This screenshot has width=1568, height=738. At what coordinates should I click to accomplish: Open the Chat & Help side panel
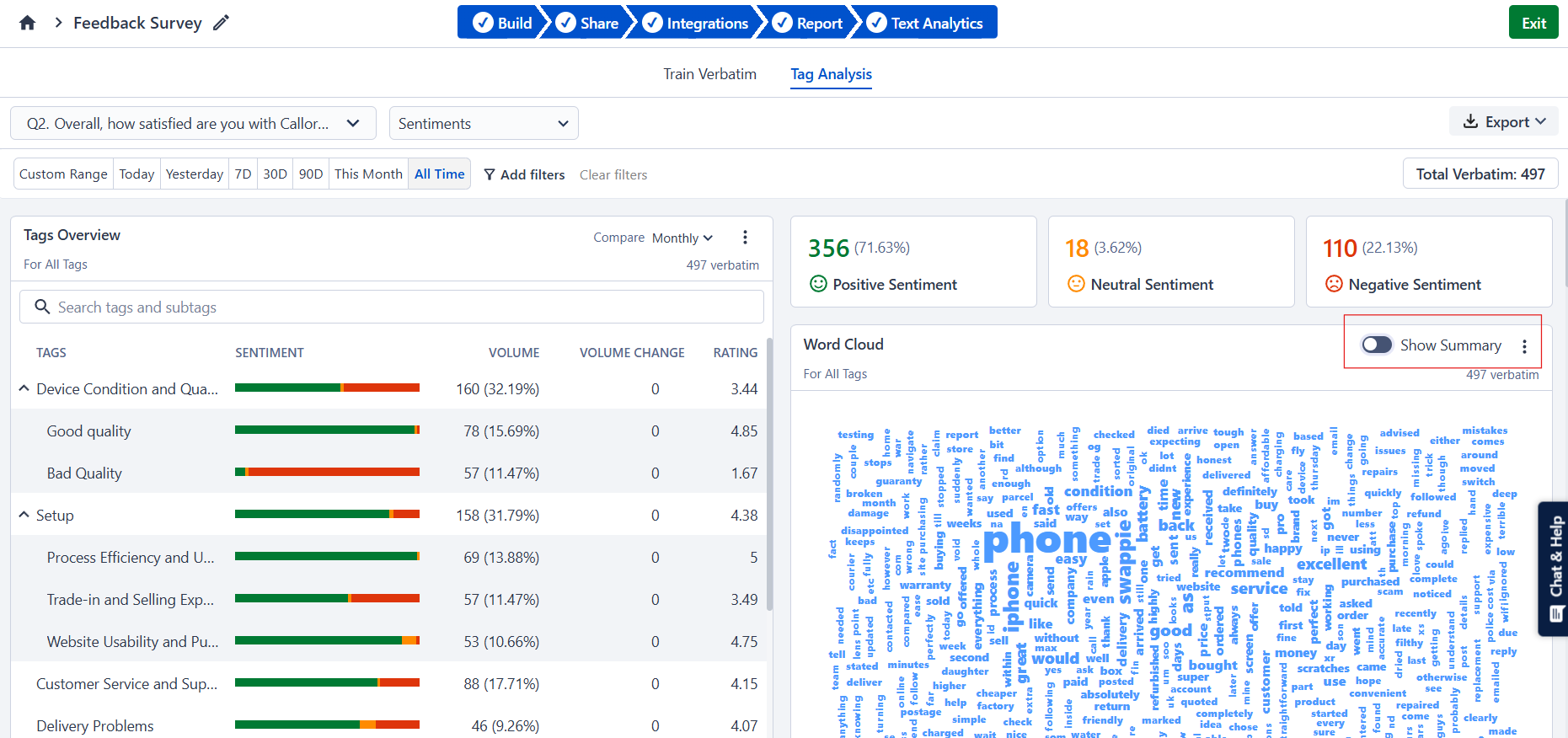[x=1554, y=569]
